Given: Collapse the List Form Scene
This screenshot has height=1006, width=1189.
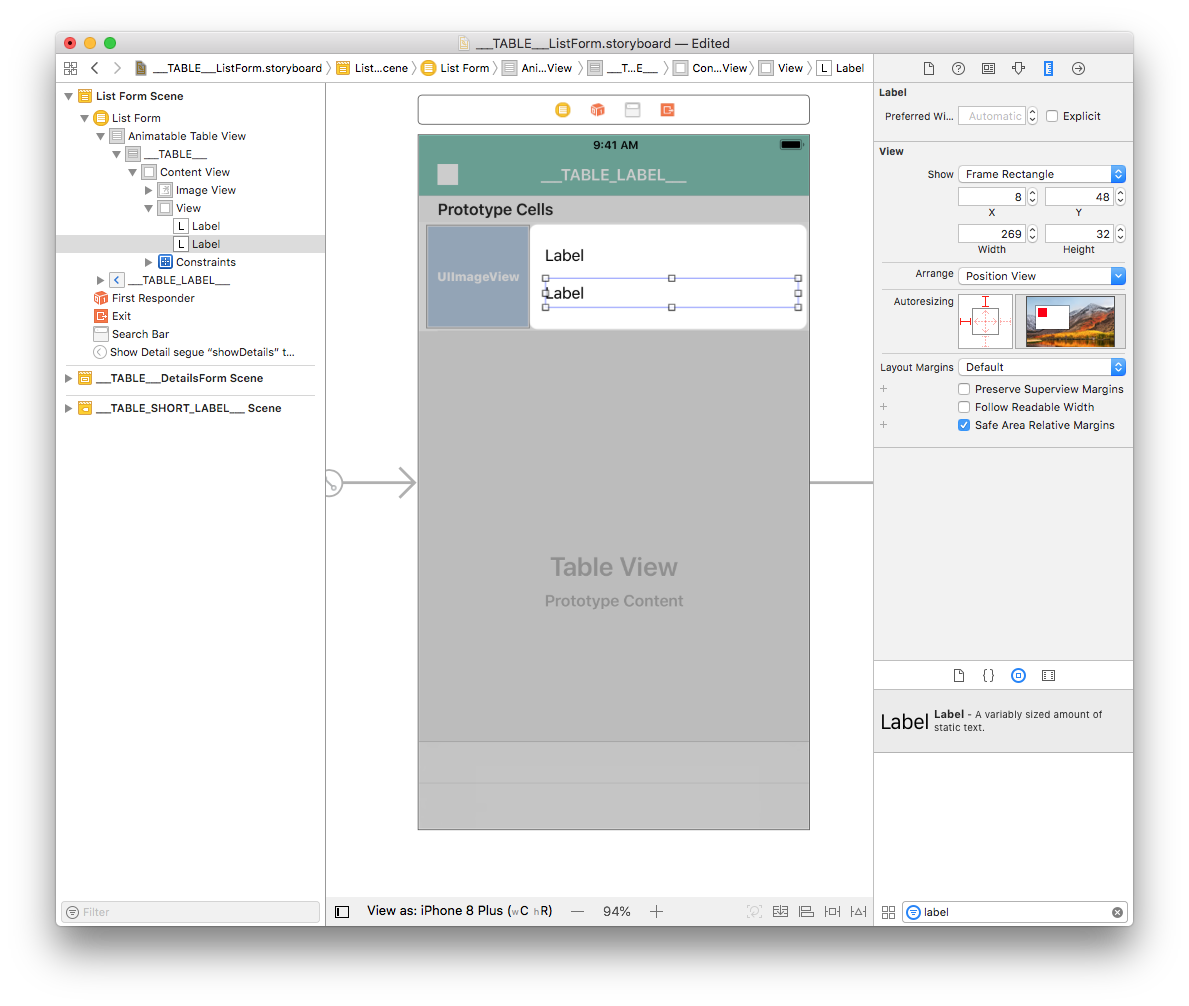Looking at the screenshot, I should tap(69, 96).
